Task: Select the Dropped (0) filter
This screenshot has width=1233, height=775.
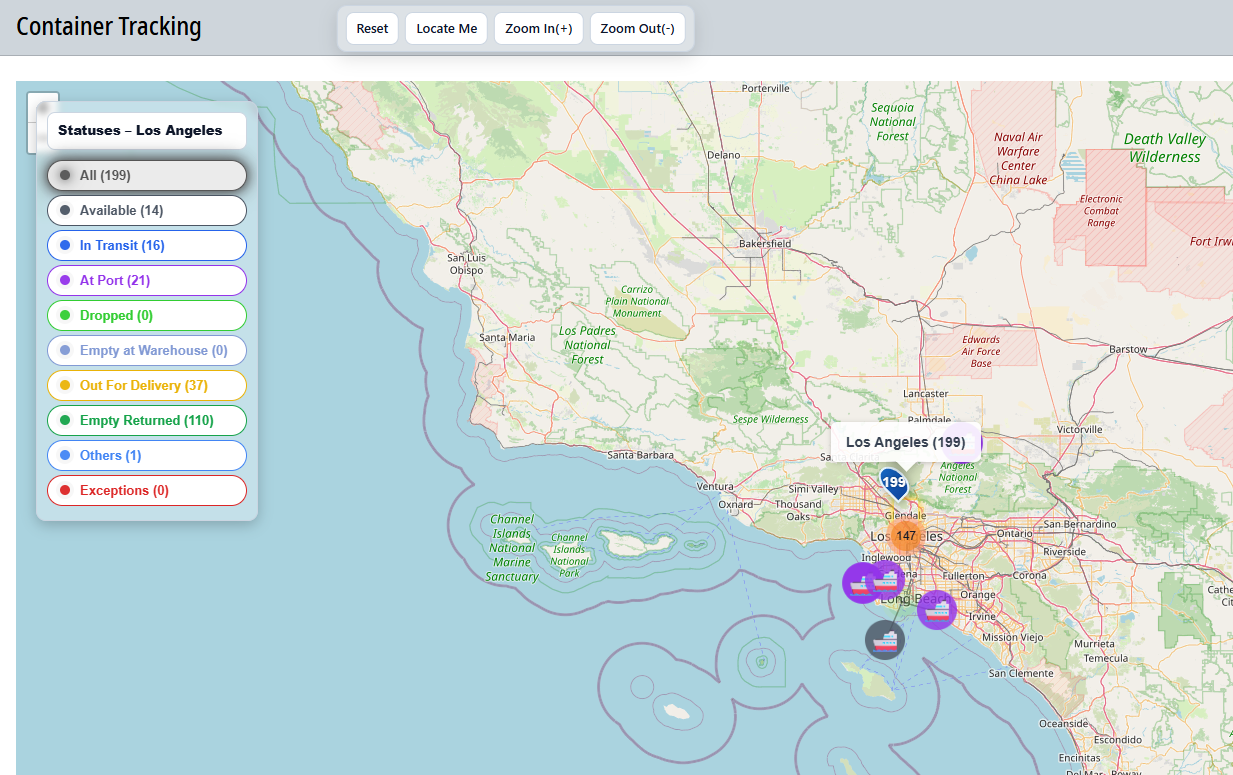Action: click(x=147, y=316)
